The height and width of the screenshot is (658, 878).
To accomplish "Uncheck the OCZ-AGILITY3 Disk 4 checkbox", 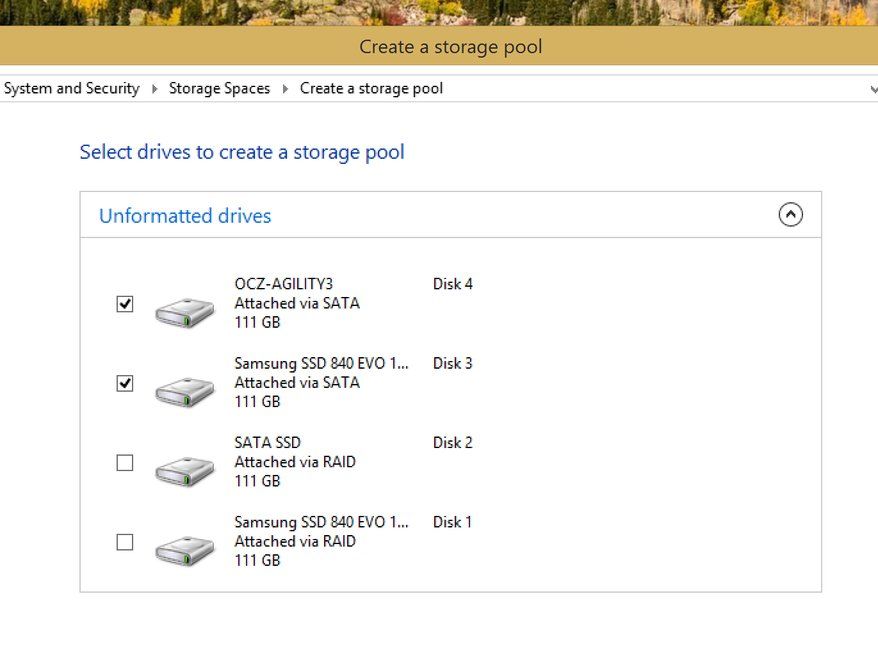I will (x=125, y=304).
